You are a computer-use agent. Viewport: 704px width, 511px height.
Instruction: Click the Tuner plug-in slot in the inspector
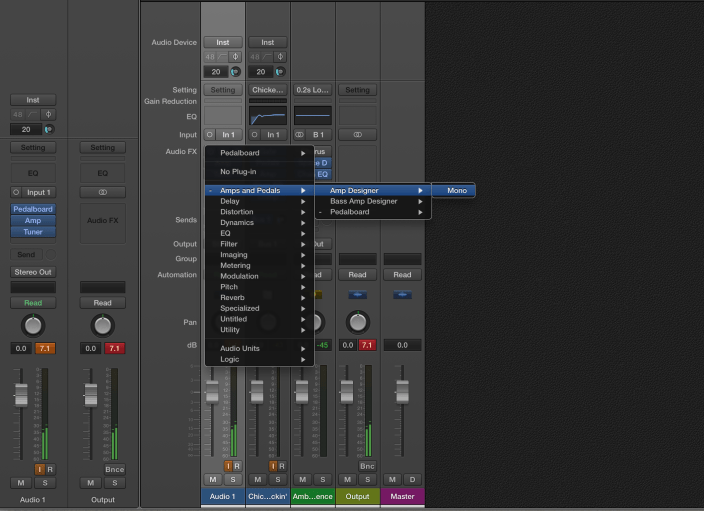pyautogui.click(x=33, y=231)
